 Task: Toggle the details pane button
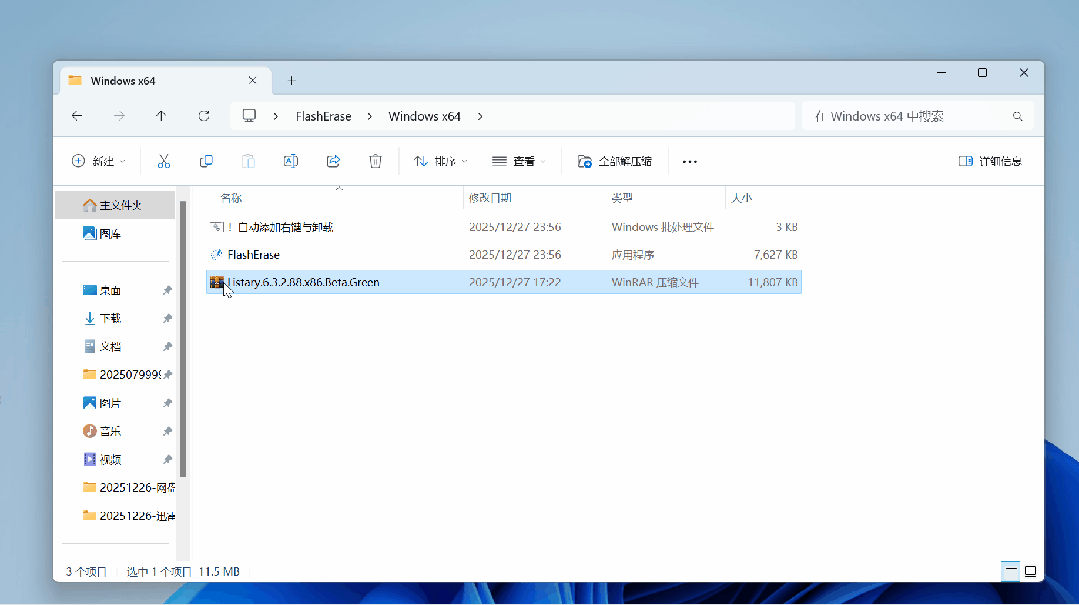(x=989, y=161)
